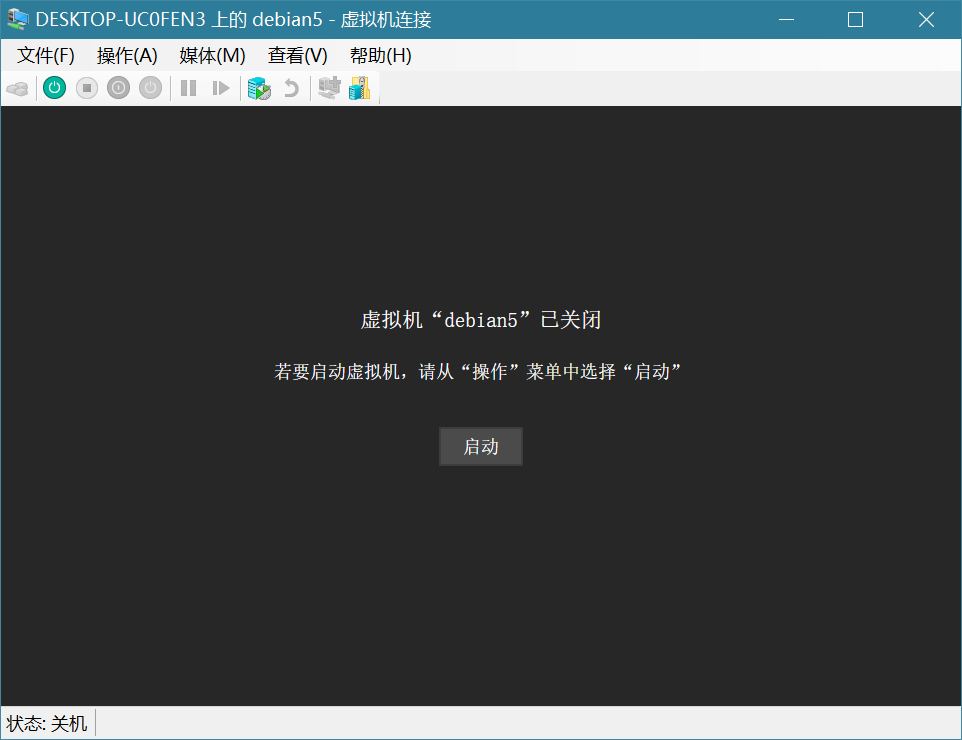The width and height of the screenshot is (962, 740).
Task: Click the Reset toolbar icon
Action: [x=221, y=89]
